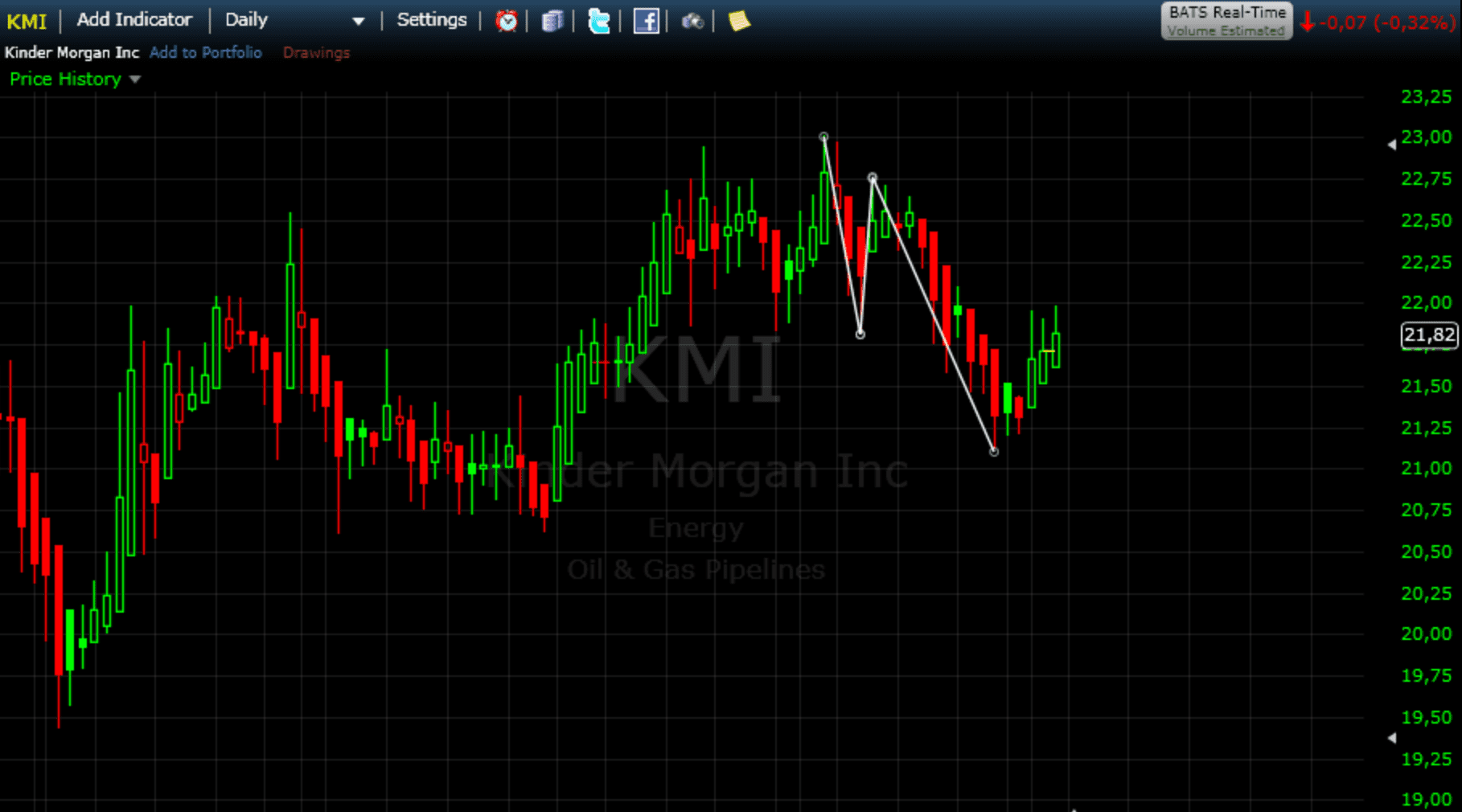1462x812 pixels.
Task: Click the 22,00 price axis label
Action: coord(1426,302)
